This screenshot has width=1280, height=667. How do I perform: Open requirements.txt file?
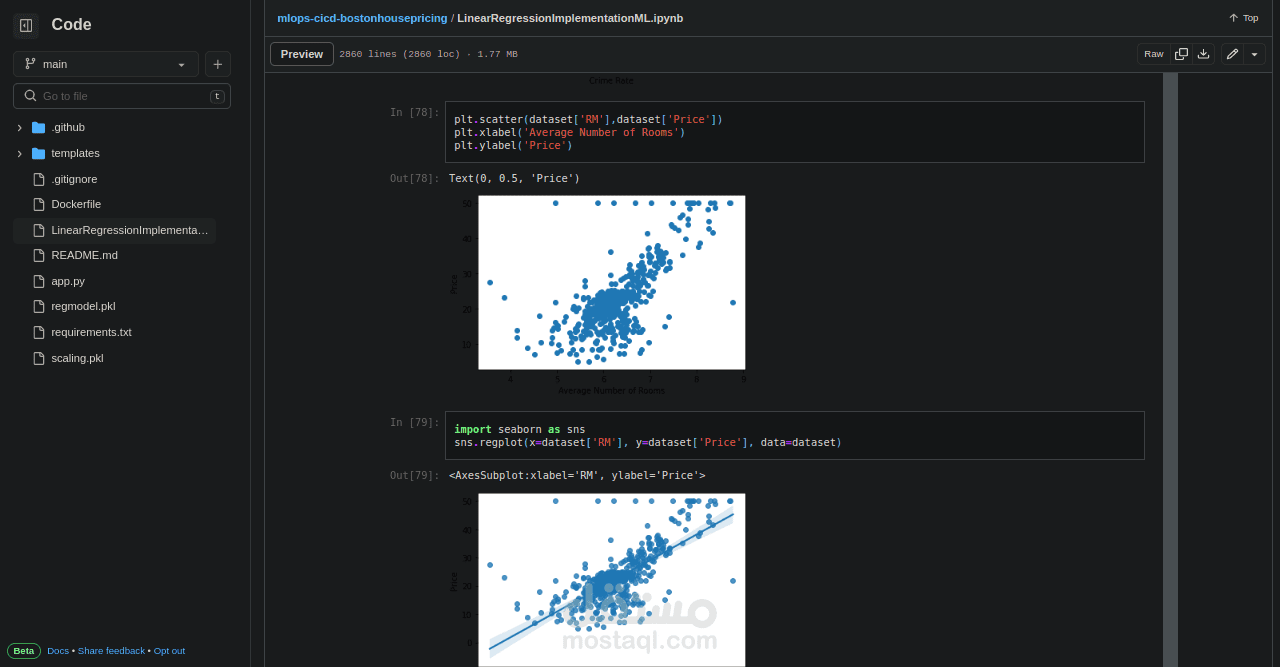tap(91, 332)
